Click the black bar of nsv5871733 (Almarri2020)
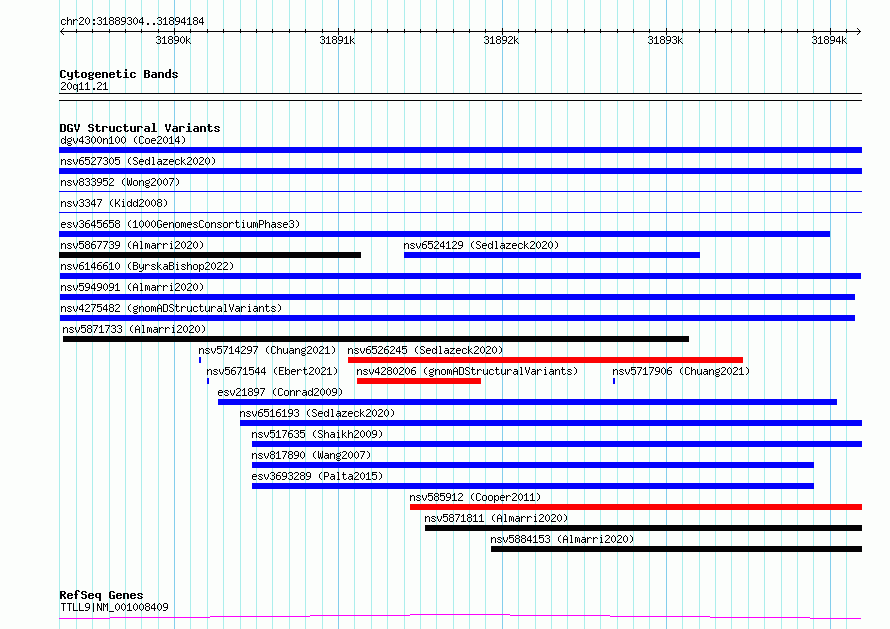The width and height of the screenshot is (890, 629). (x=376, y=339)
